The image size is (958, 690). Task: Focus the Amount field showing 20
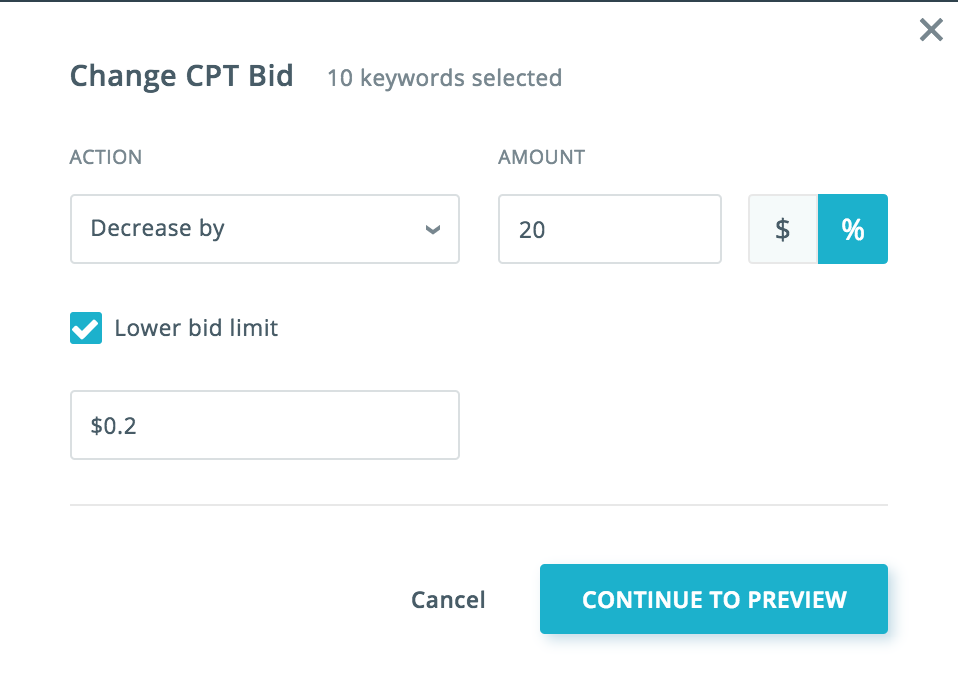(609, 229)
